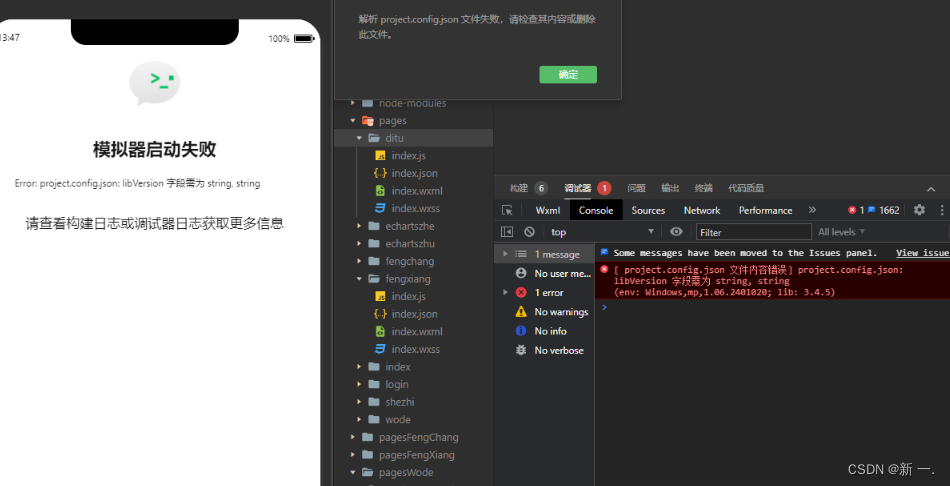Screen dimensions: 950x486
Task: Open the All levels dropdown
Action: click(842, 232)
